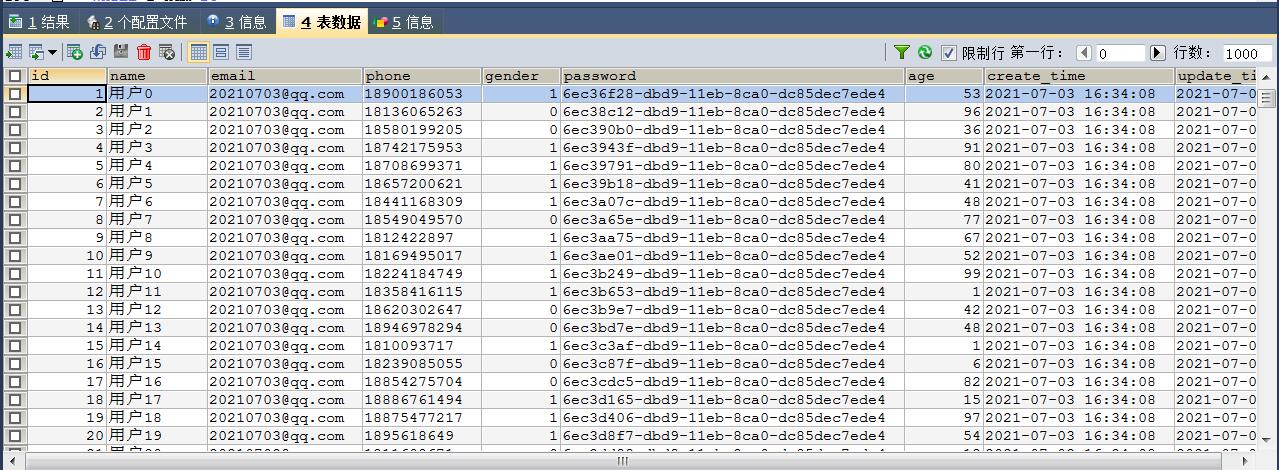Viewport: 1279px width, 470px height.
Task: Toggle the select-all checkbox in header row
Action: pyautogui.click(x=14, y=76)
